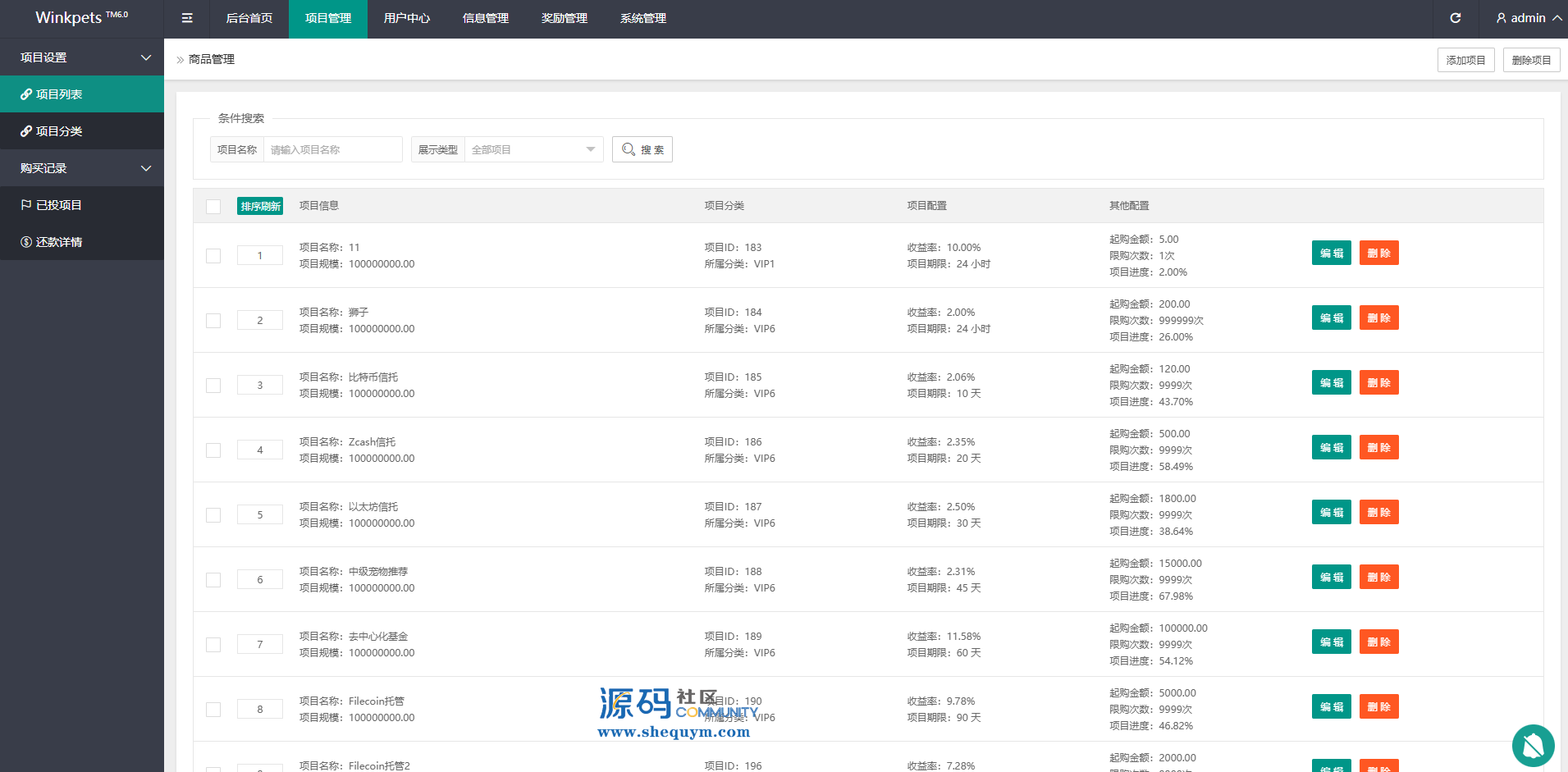Click sort order field showing 7

click(260, 644)
